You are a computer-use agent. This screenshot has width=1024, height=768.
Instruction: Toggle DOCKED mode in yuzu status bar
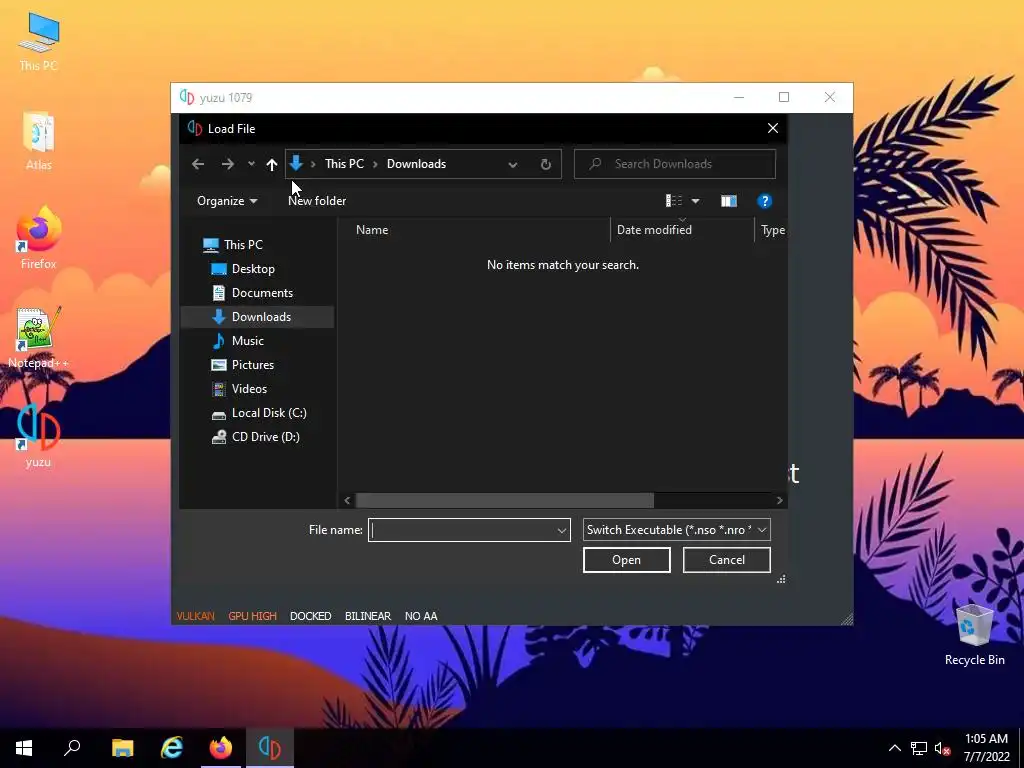(x=310, y=616)
